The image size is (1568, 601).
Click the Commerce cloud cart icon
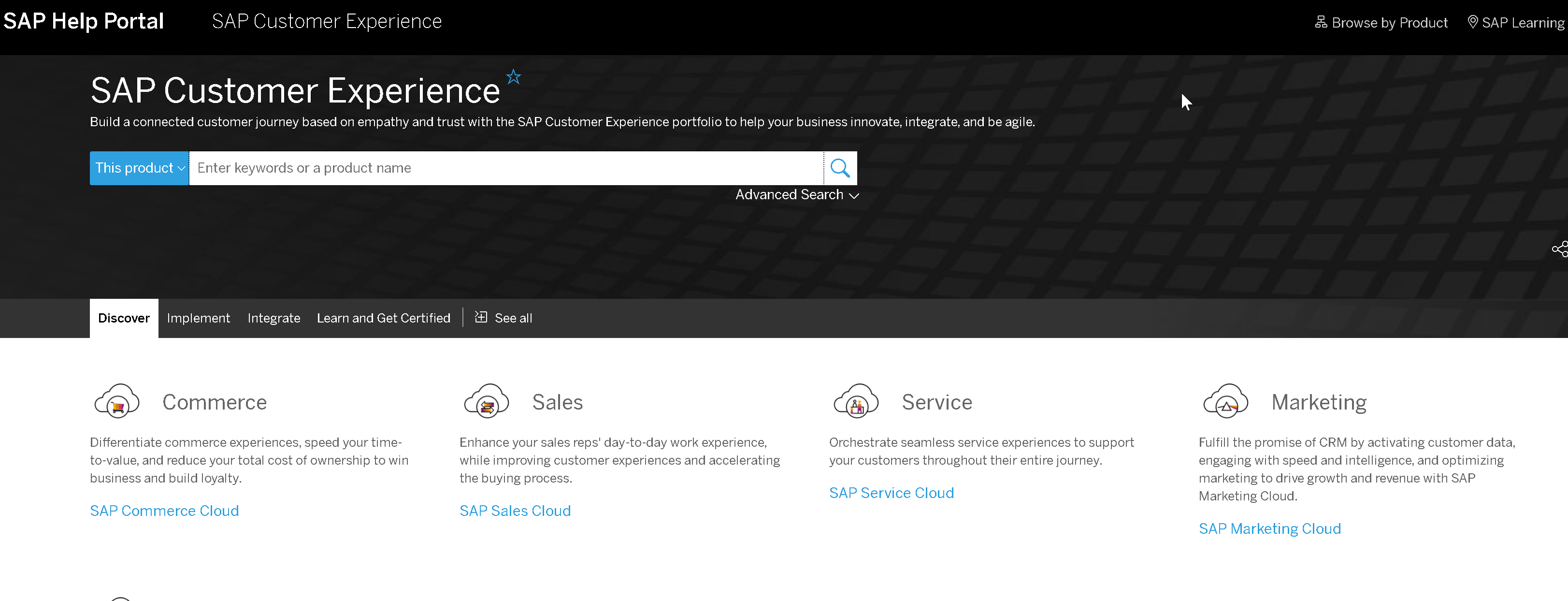(x=117, y=401)
